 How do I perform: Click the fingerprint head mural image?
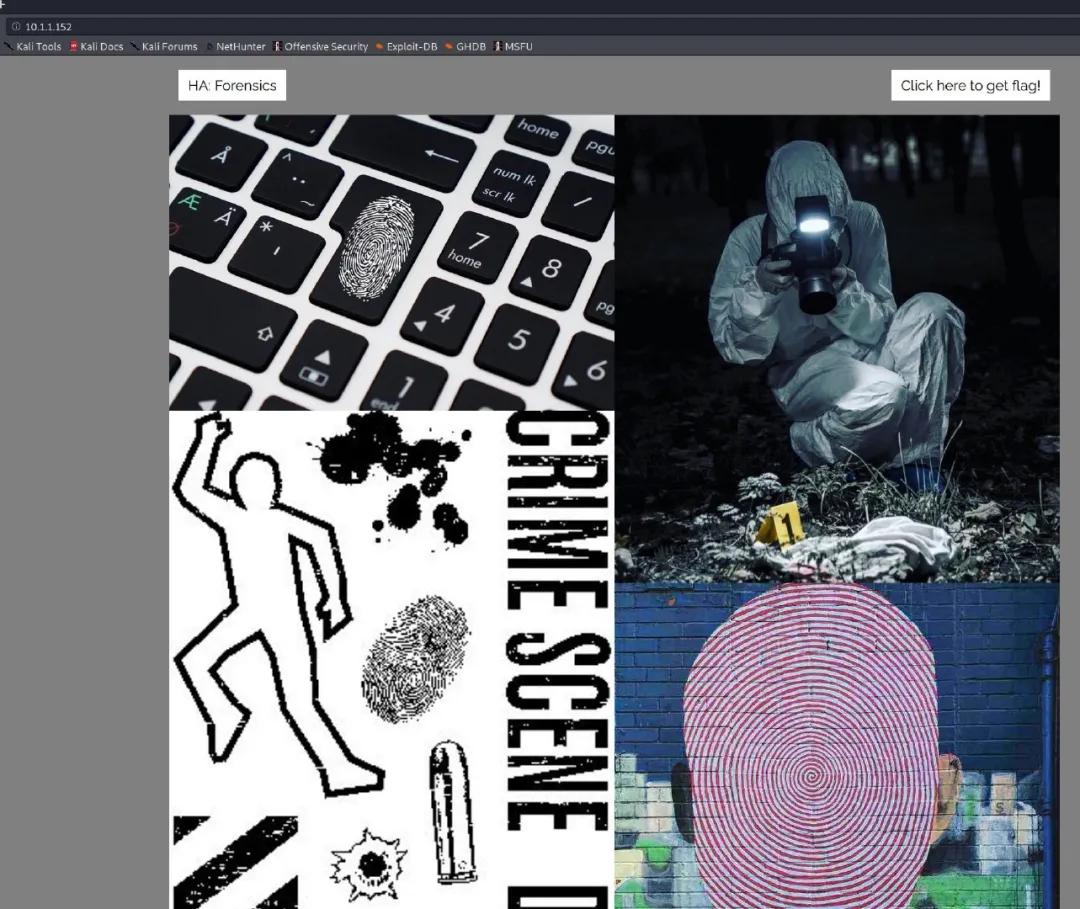[x=837, y=746]
